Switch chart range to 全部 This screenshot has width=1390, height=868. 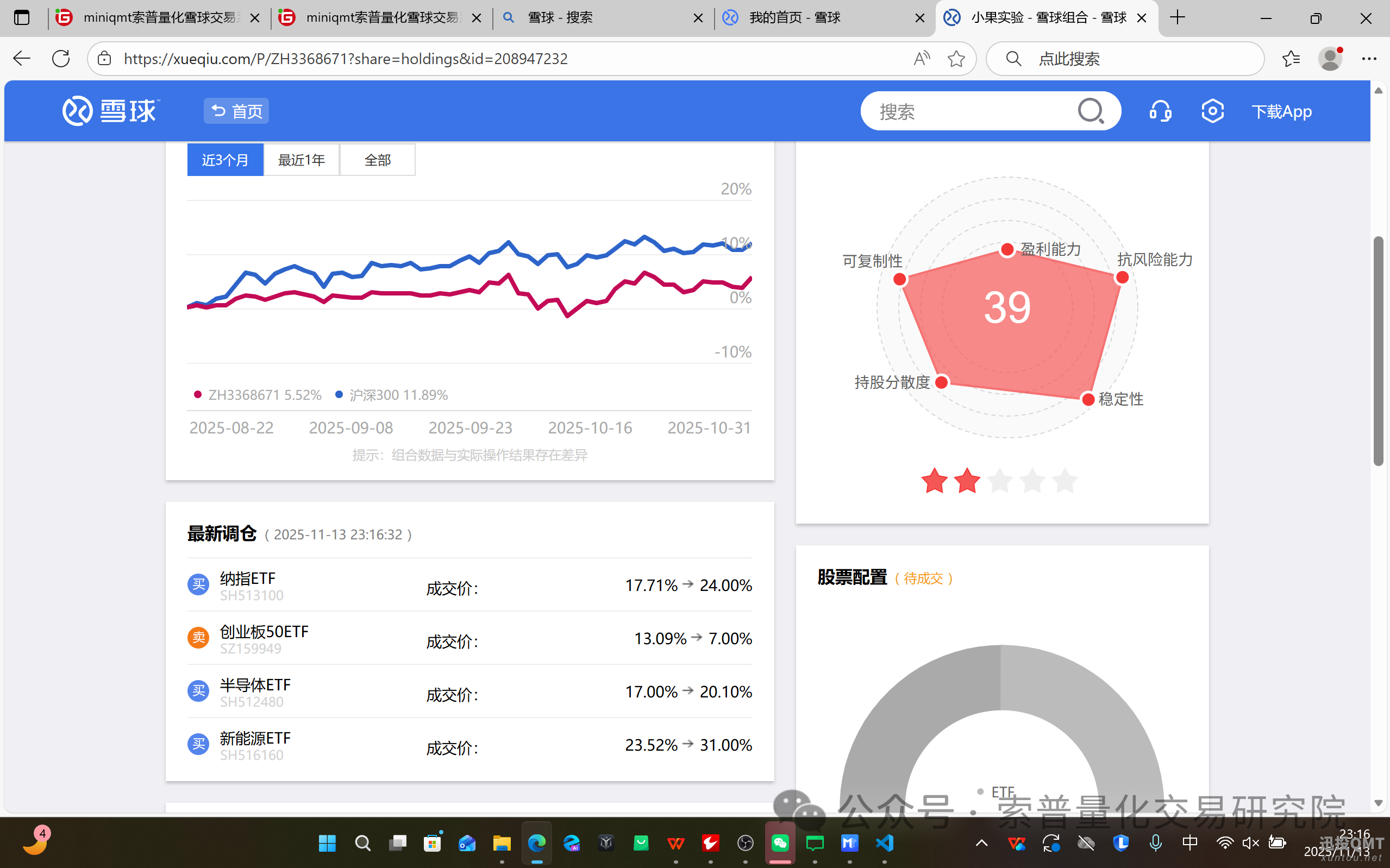(377, 160)
